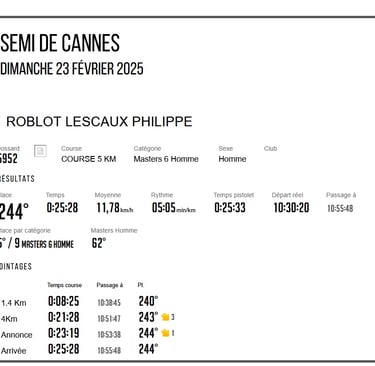Click the Temps pistolet value 0:25:33
This screenshot has width=375, height=366.
(x=230, y=208)
